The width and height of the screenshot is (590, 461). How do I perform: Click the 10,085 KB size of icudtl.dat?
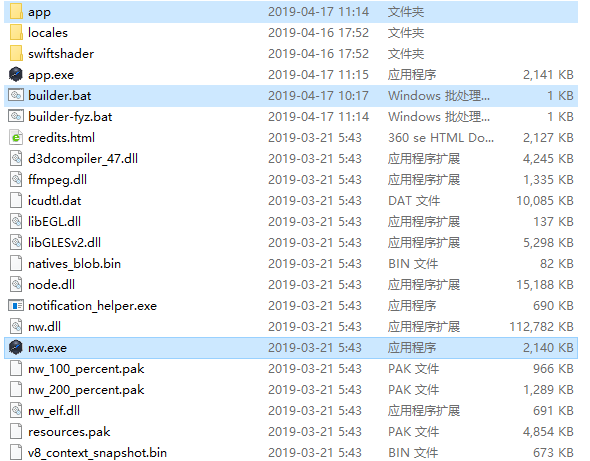click(x=544, y=201)
